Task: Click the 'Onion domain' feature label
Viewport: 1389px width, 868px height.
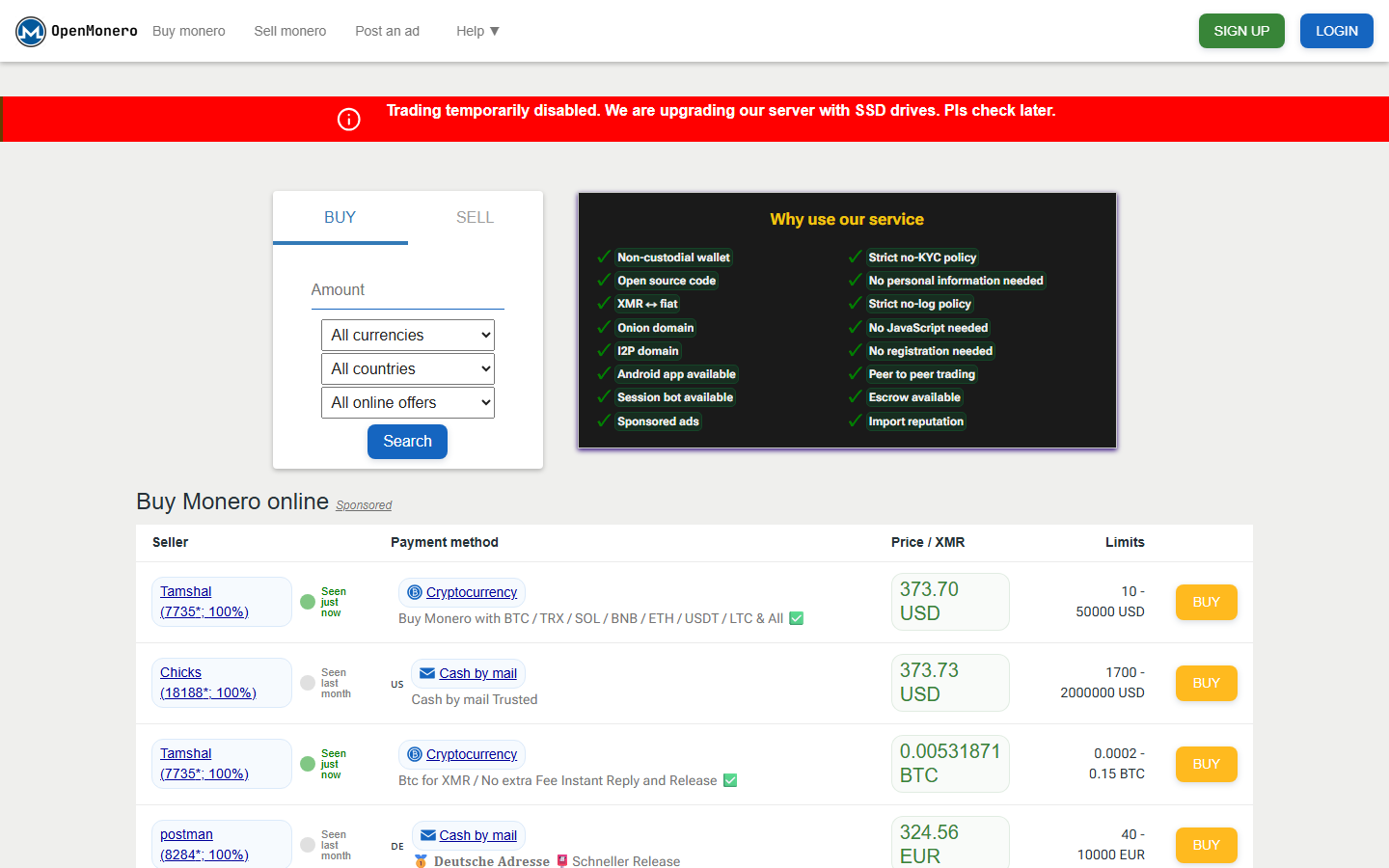Action: coord(656,328)
